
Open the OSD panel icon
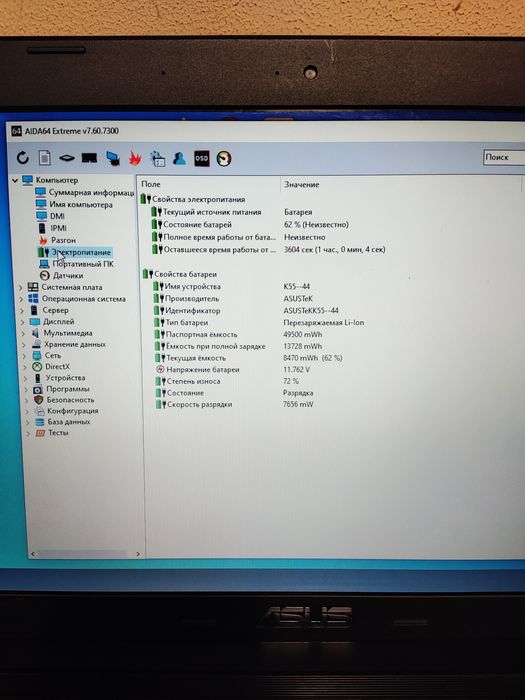(x=201, y=158)
